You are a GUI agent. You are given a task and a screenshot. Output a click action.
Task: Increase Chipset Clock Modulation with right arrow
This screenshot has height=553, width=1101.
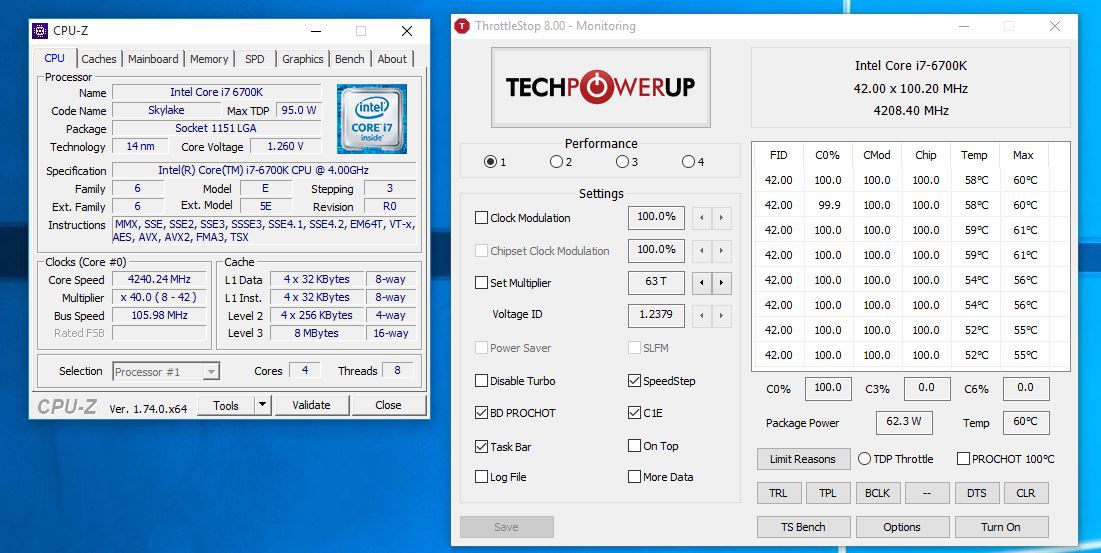722,251
